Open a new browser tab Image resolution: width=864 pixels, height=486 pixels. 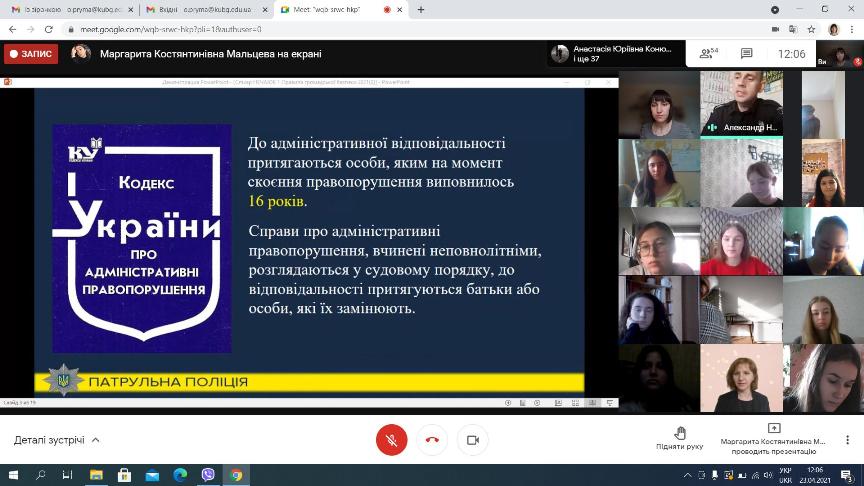click(x=421, y=9)
